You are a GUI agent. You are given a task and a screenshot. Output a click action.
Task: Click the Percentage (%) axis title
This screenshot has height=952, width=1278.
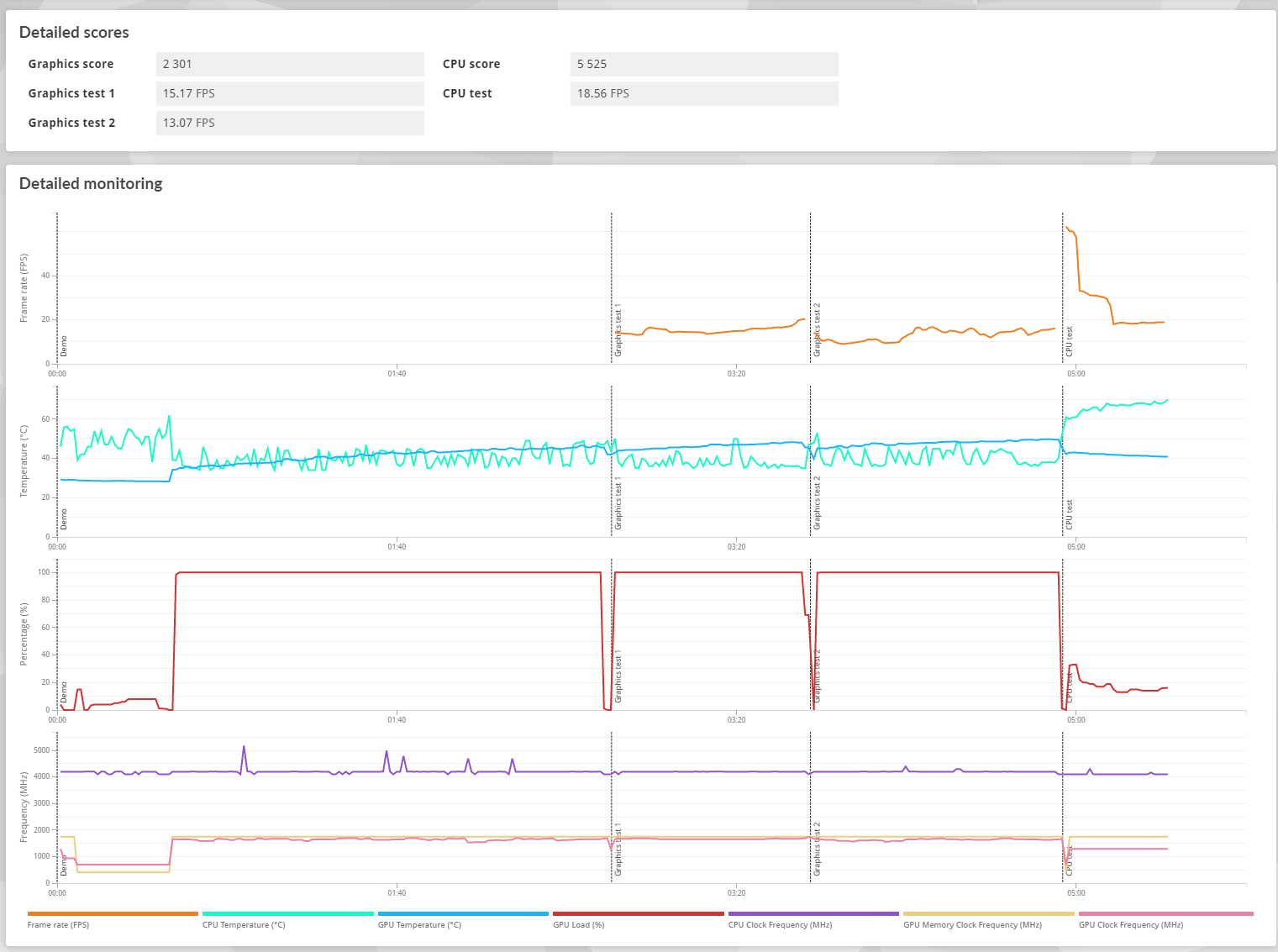click(x=24, y=634)
